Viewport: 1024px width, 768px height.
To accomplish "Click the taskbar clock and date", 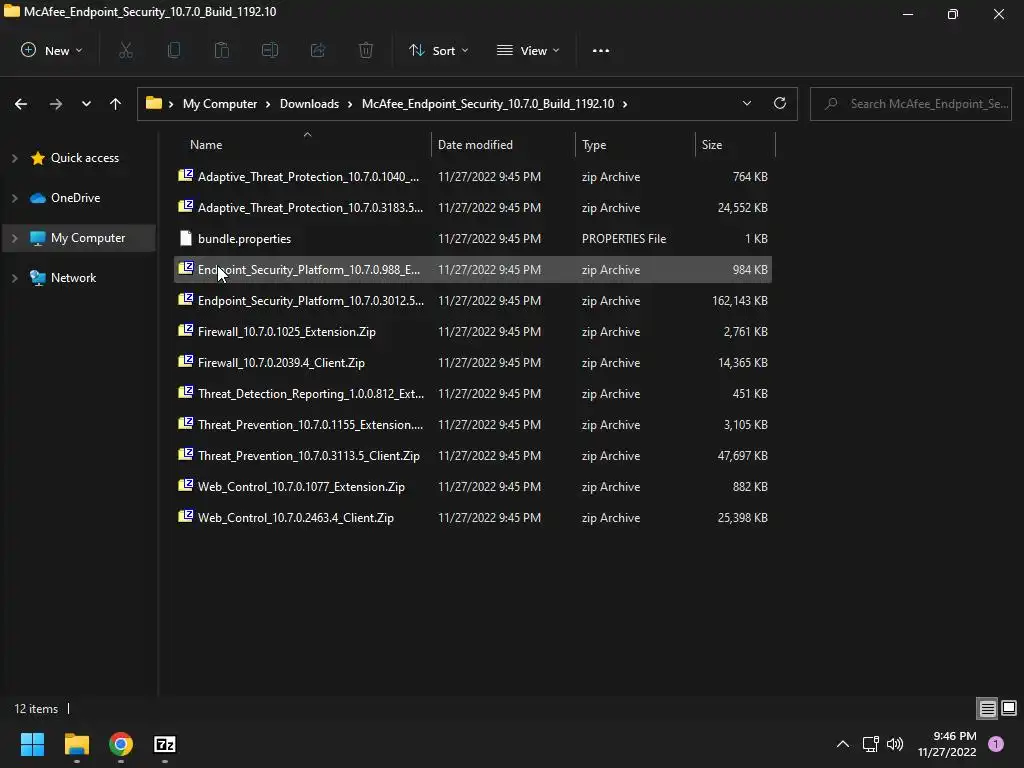I will tap(947, 744).
